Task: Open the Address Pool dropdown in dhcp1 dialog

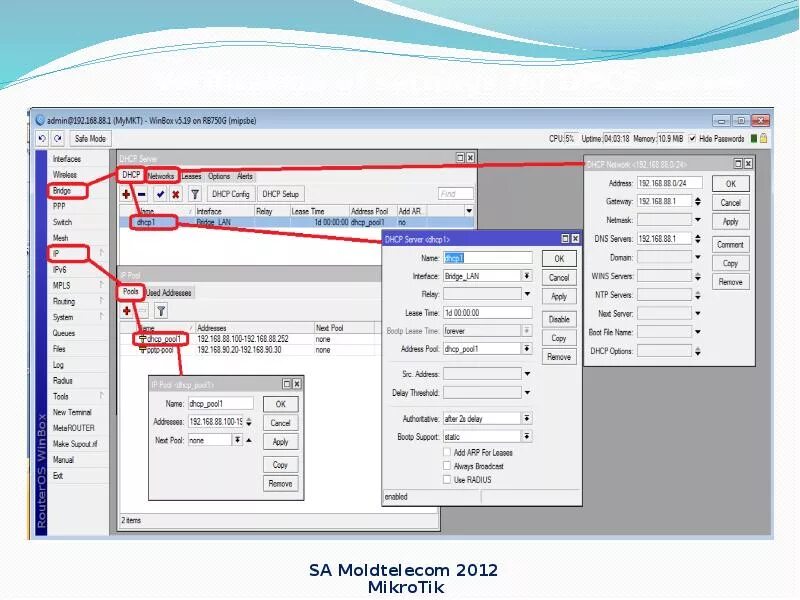Action: [527, 348]
